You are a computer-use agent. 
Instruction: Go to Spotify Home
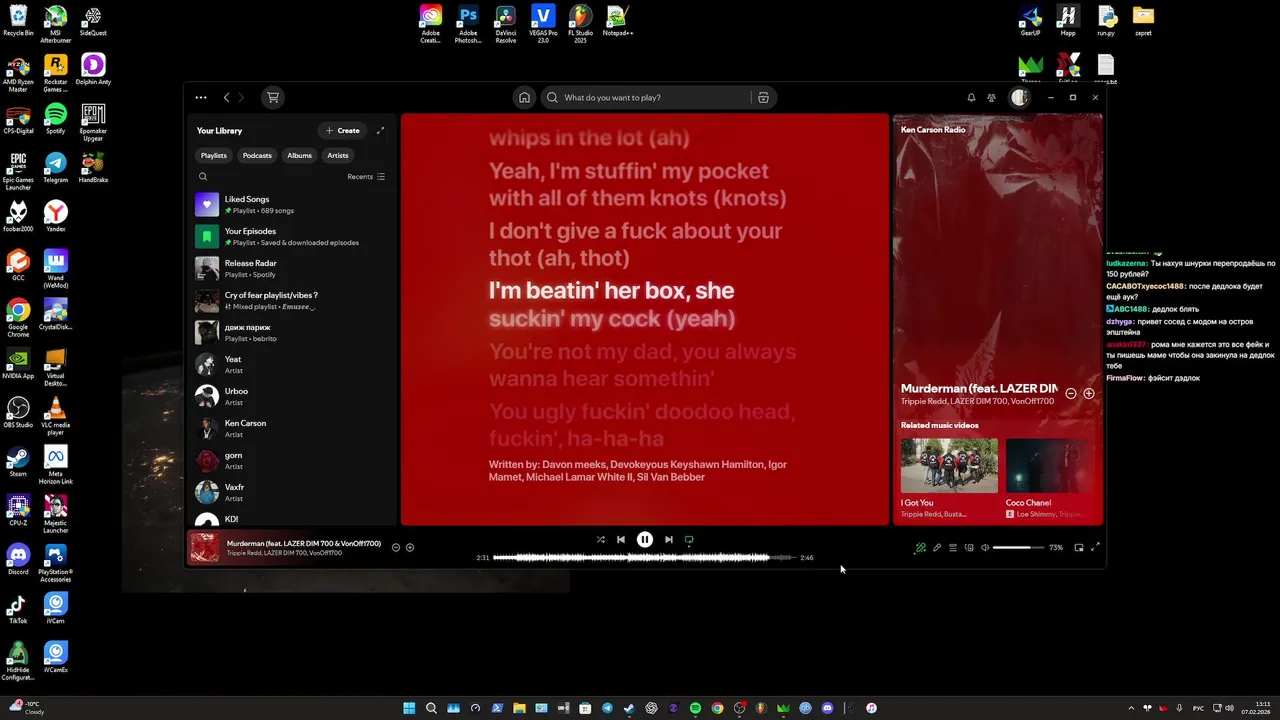click(x=524, y=98)
